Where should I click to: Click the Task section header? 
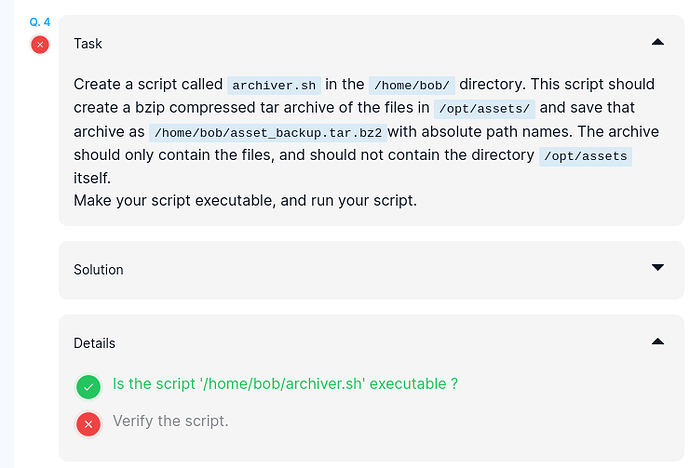tap(88, 44)
